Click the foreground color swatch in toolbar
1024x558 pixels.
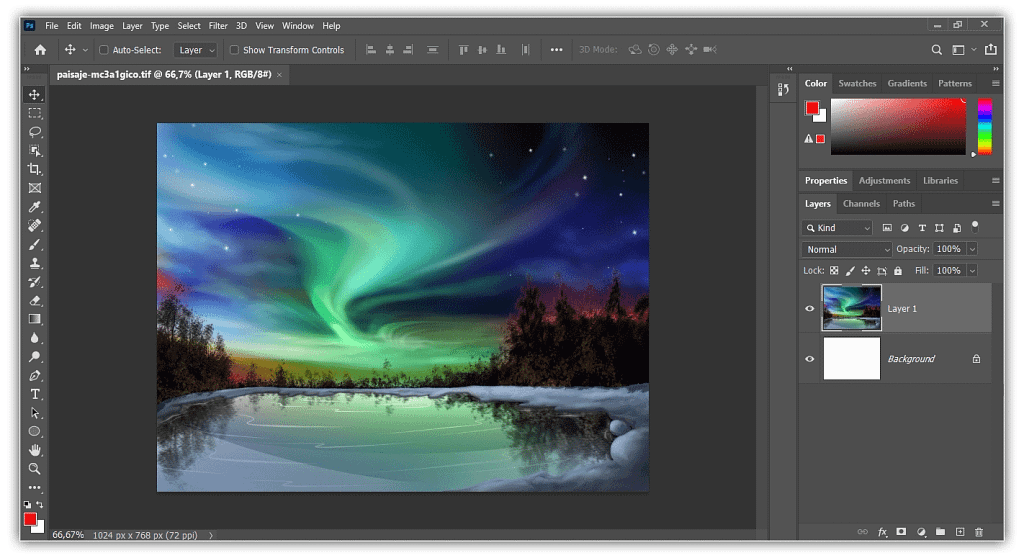pos(30,519)
